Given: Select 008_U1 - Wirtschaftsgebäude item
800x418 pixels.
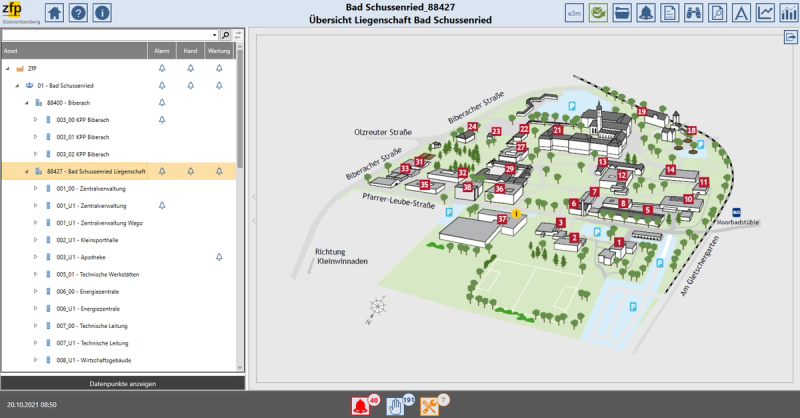Looking at the screenshot, I should coord(94,360).
